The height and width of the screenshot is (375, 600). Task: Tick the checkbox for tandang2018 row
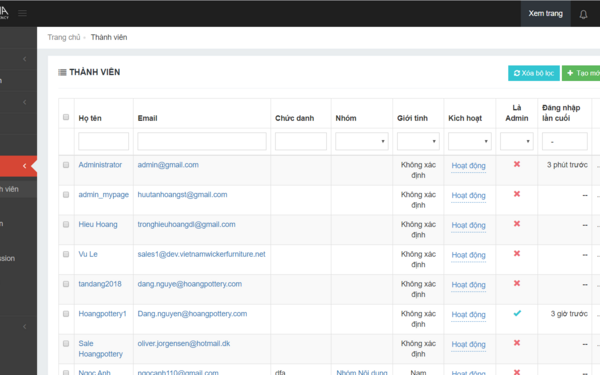66,284
